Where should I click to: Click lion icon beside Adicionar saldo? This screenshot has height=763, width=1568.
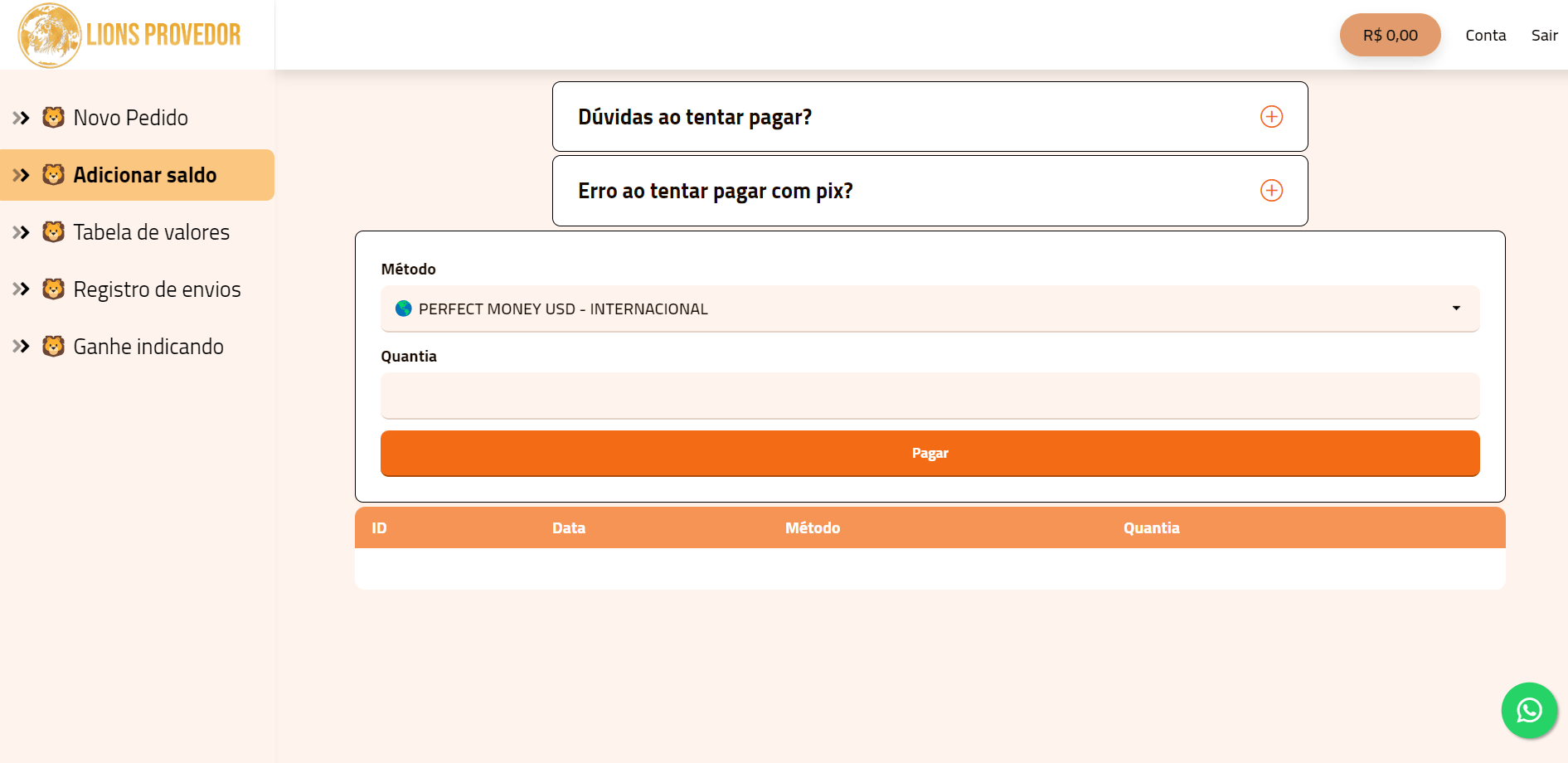(x=53, y=175)
